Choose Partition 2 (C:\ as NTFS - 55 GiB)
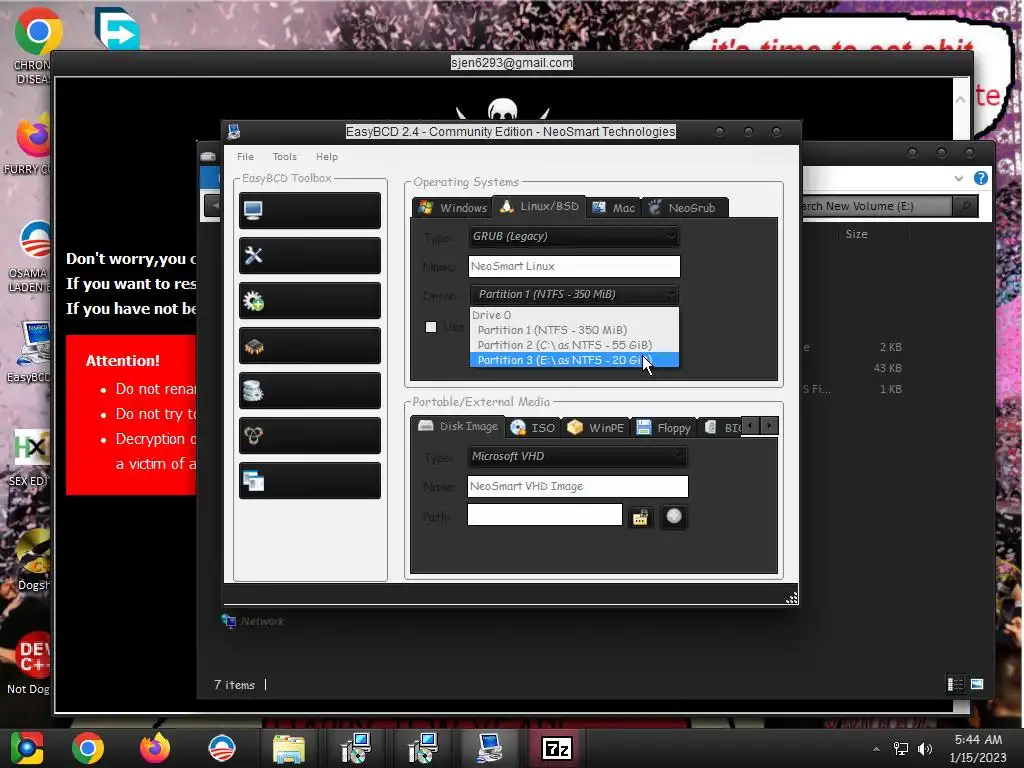This screenshot has width=1024, height=768. click(574, 345)
